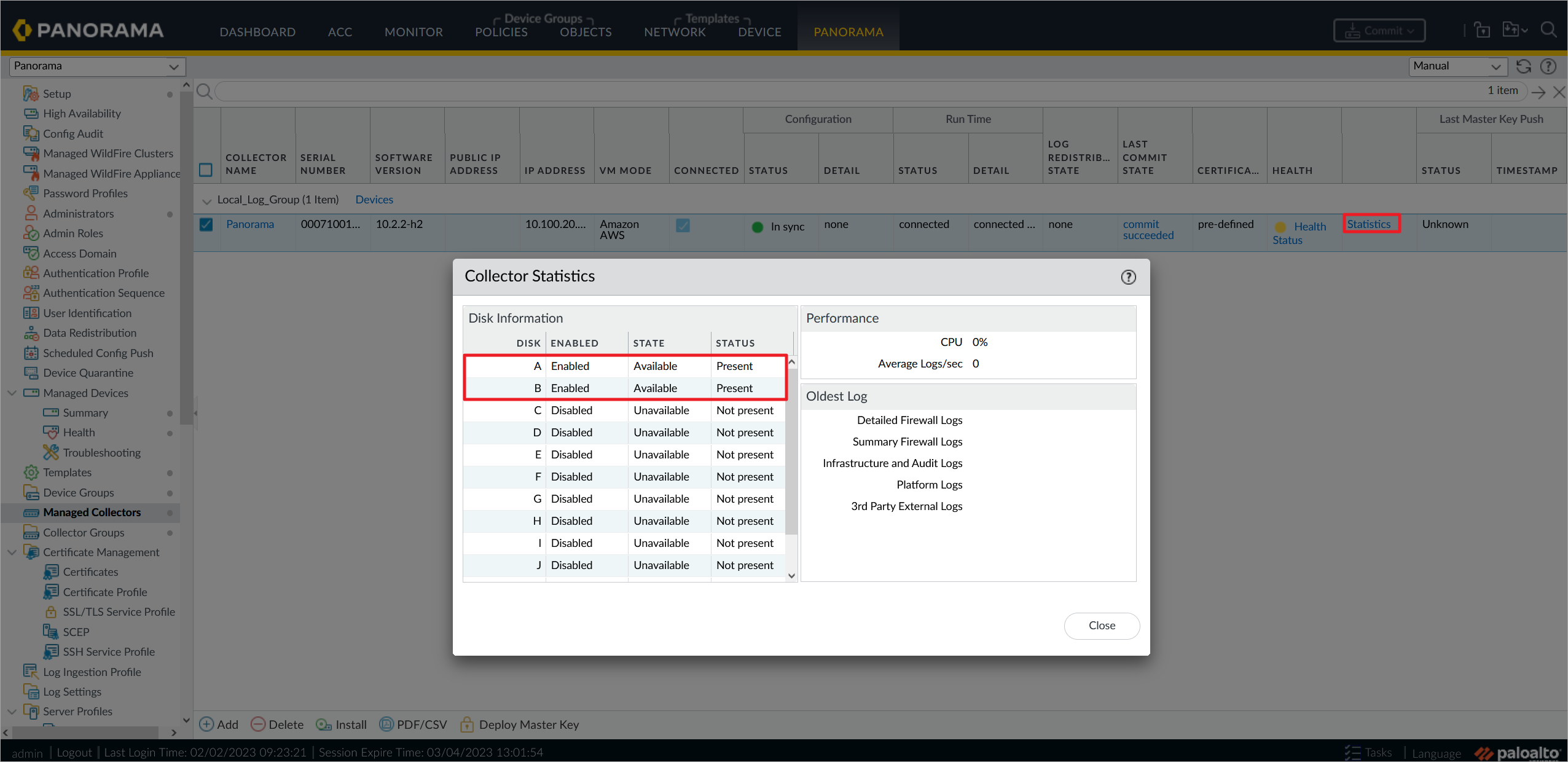Image resolution: width=1568 pixels, height=762 pixels.
Task: Switch to the DASHBOARD tab
Action: (257, 32)
